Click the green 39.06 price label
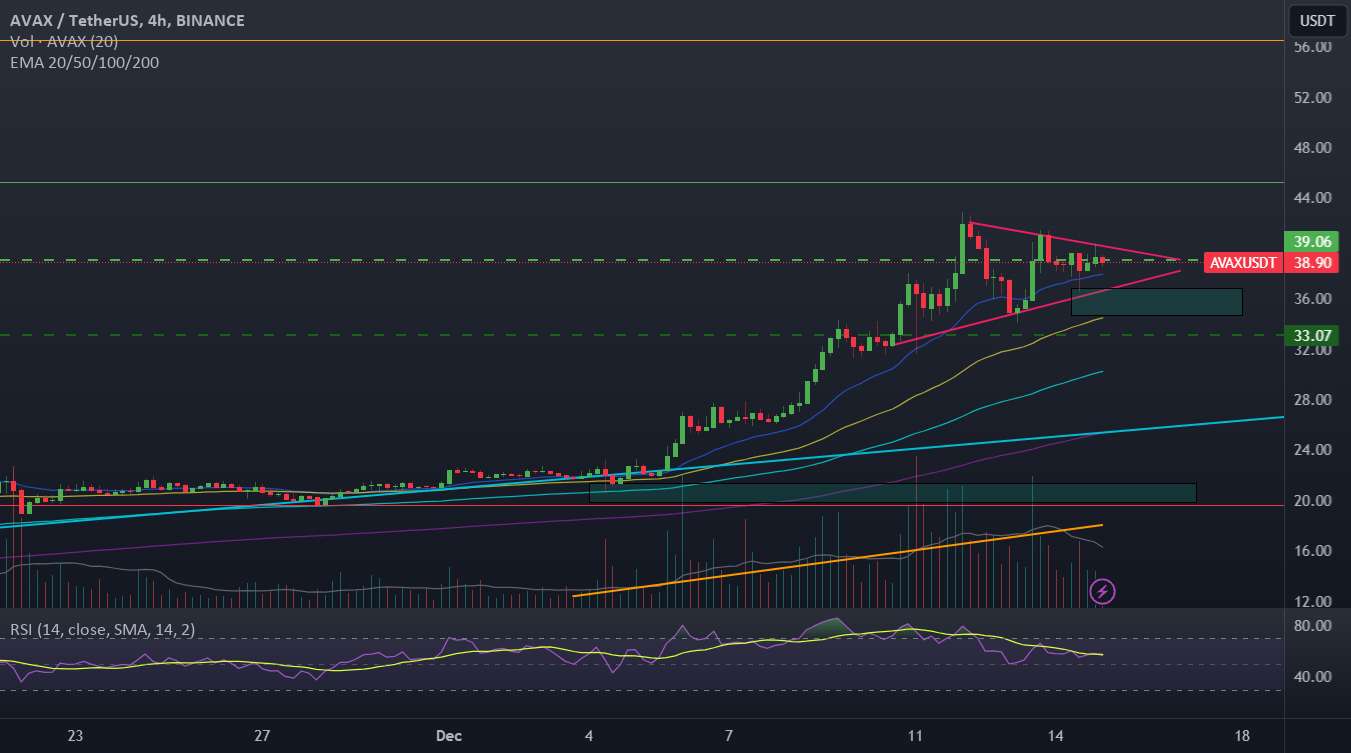The image size is (1351, 753). 1311,242
